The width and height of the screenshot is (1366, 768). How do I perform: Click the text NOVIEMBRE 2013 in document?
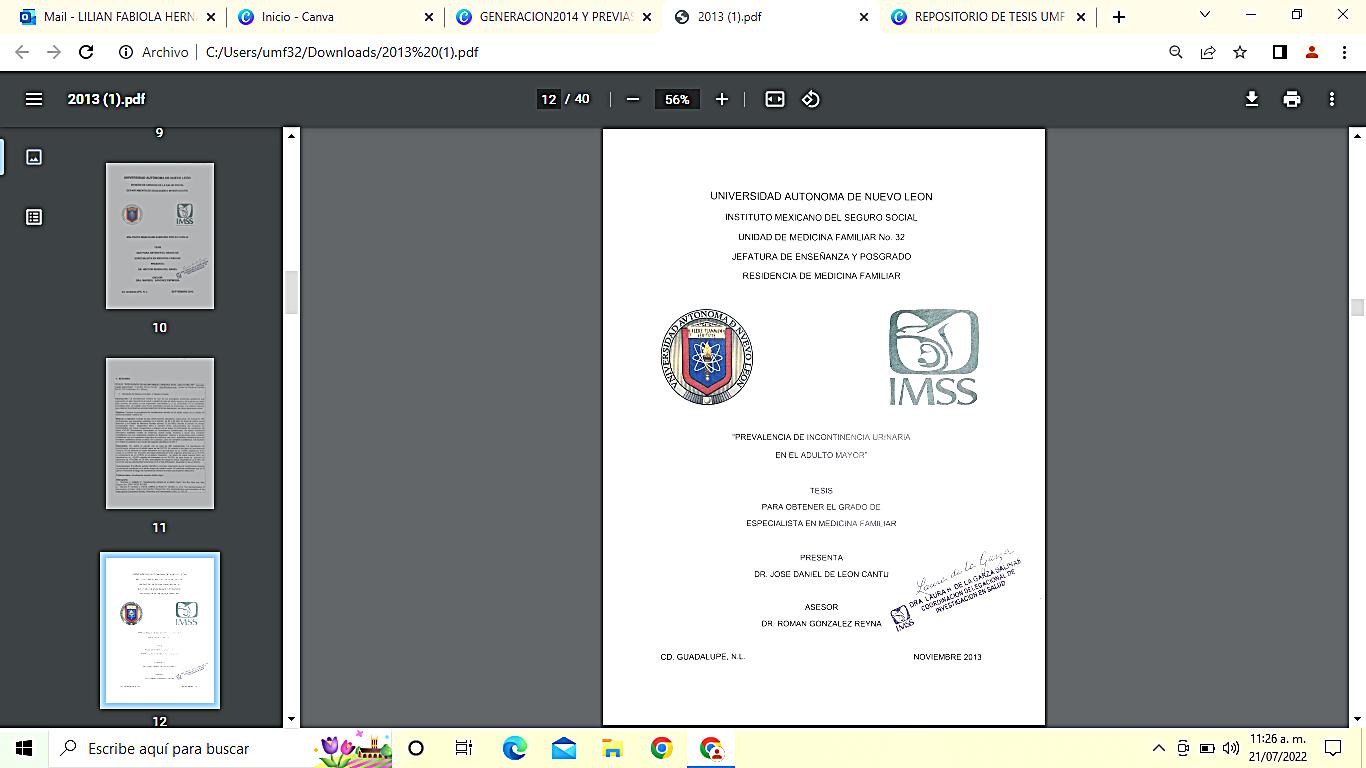tap(947, 657)
